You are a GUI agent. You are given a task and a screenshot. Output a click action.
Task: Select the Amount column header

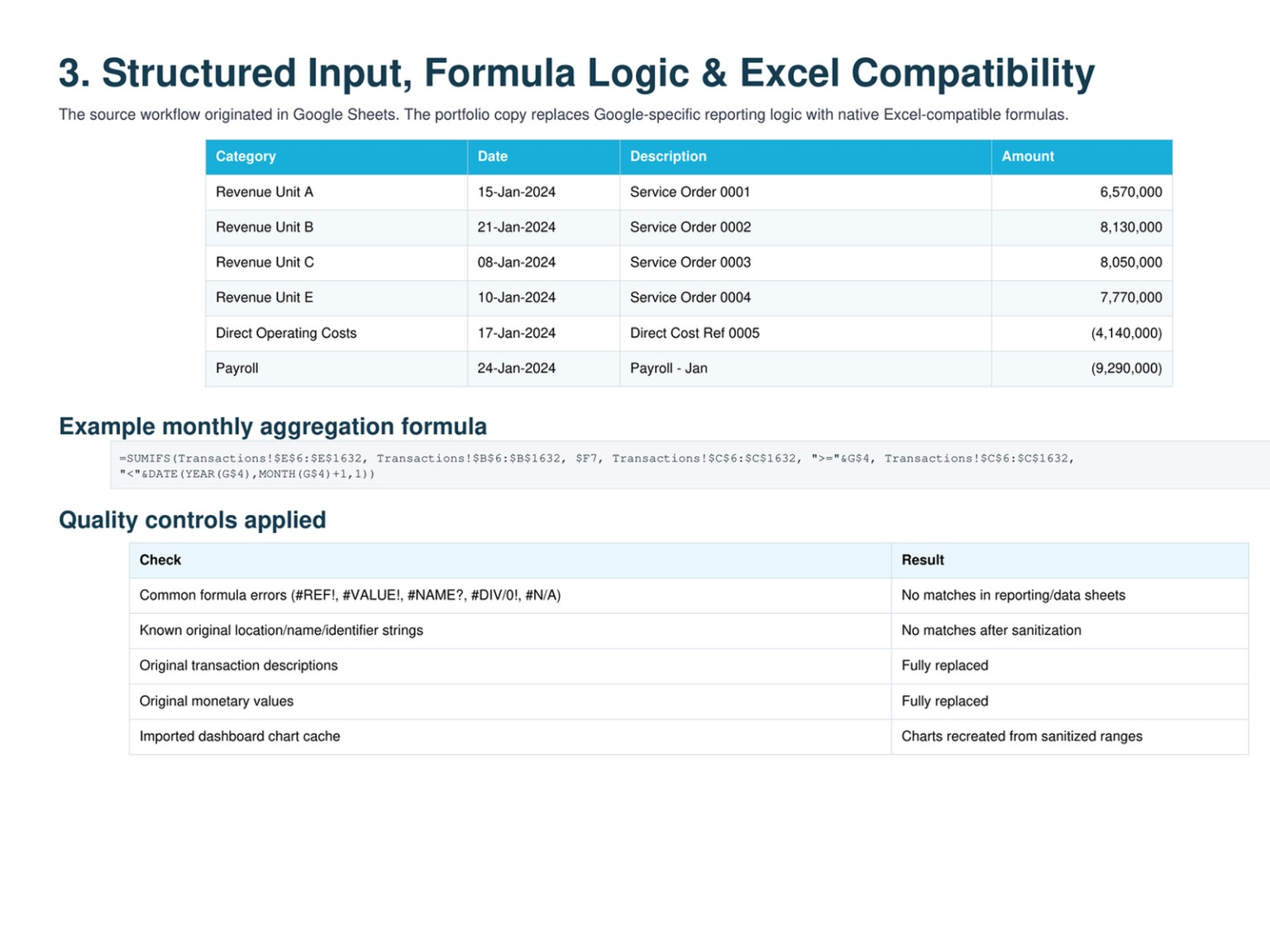[x=1082, y=157]
